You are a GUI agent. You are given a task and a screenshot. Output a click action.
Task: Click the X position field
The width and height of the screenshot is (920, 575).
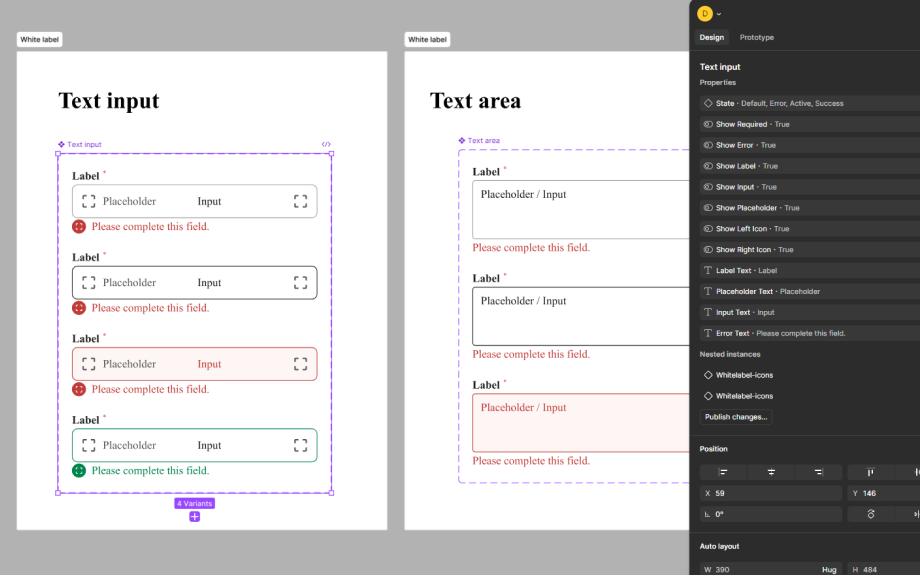(771, 493)
